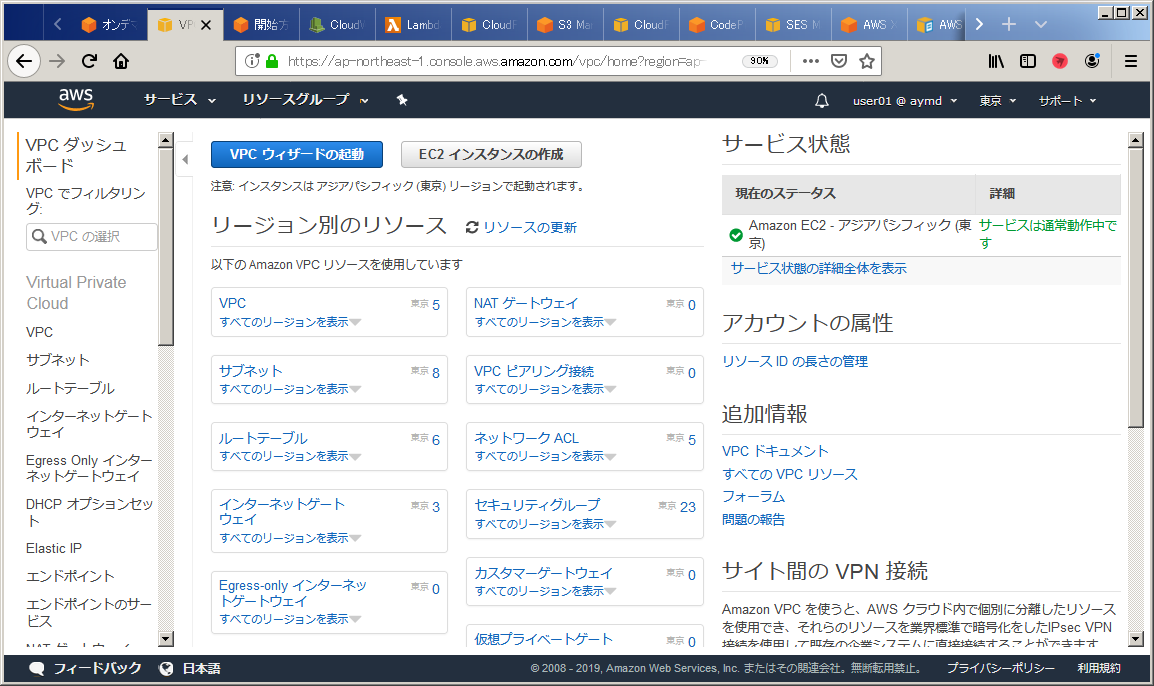The width and height of the screenshot is (1154, 686).
Task: Open リソース ID の長さの管理 link
Action: coord(795,361)
